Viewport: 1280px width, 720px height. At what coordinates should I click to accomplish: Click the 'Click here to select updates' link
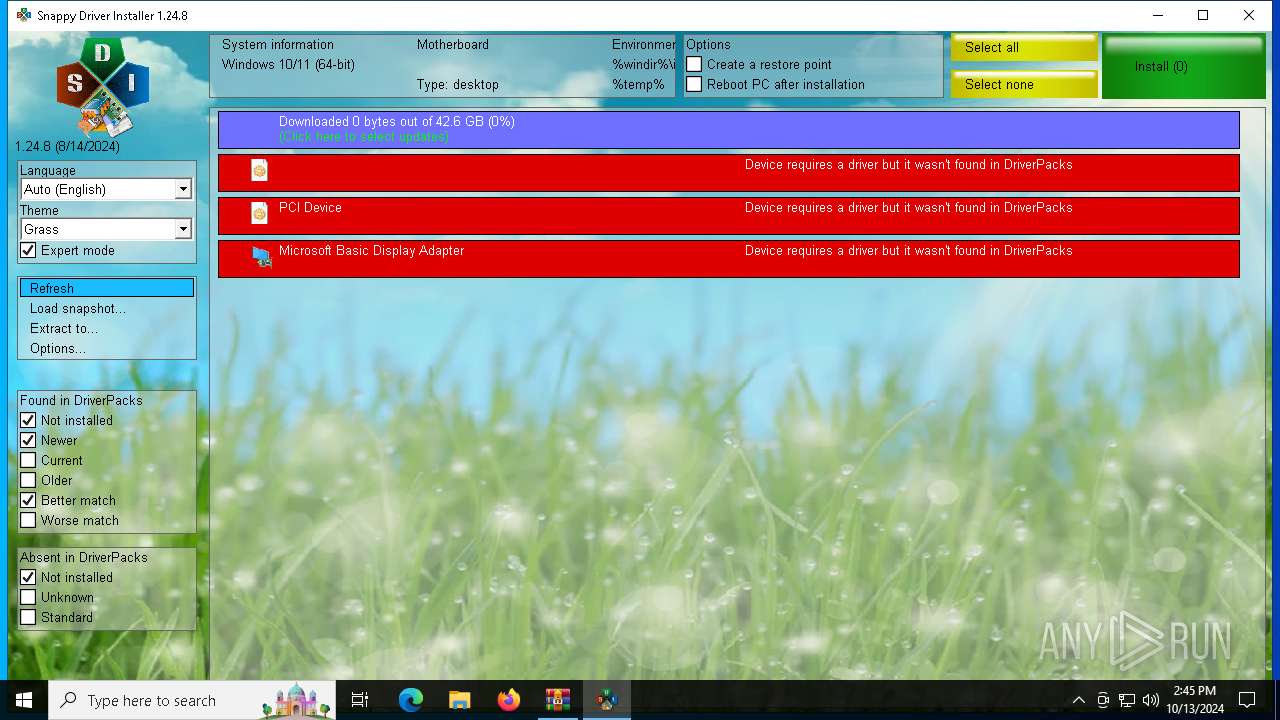pos(364,136)
